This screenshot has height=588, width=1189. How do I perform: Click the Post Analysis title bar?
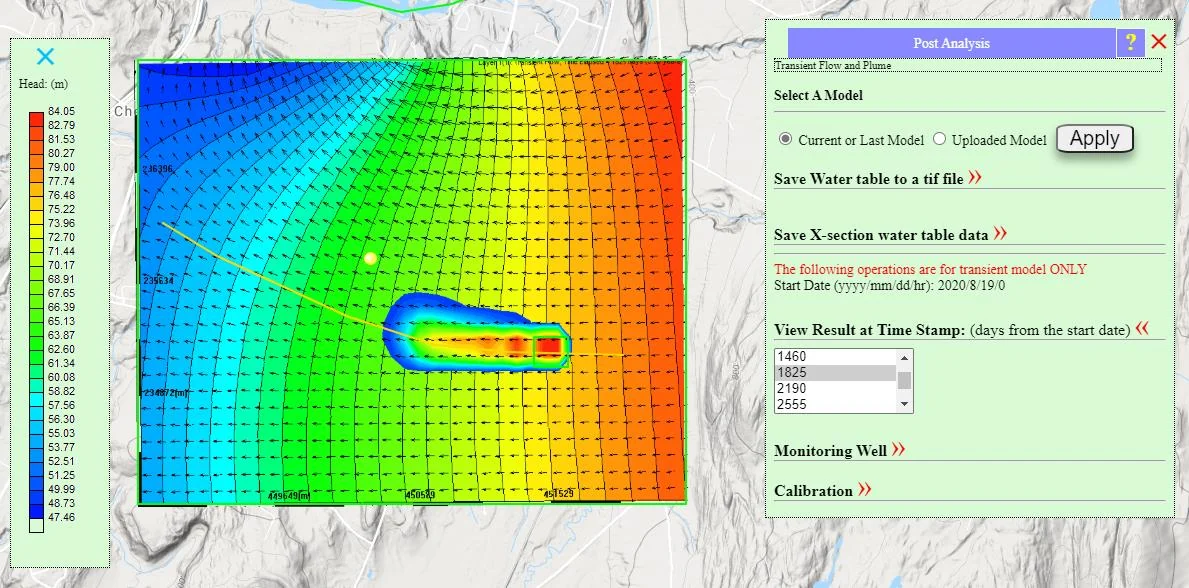[x=952, y=43]
